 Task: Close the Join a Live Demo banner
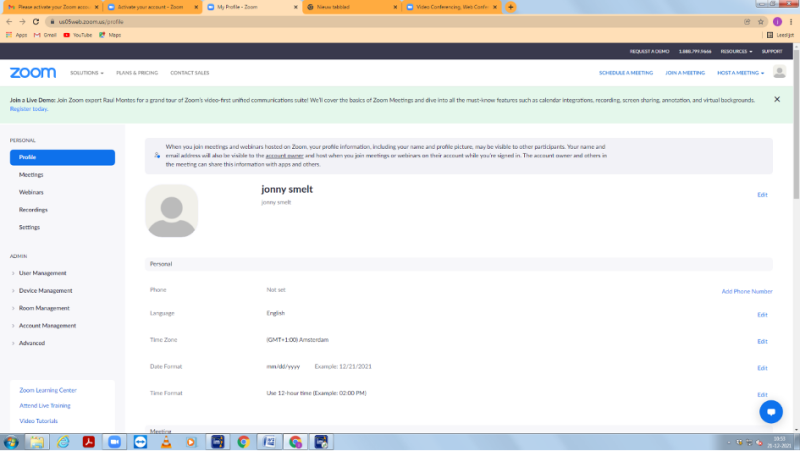[x=777, y=99]
